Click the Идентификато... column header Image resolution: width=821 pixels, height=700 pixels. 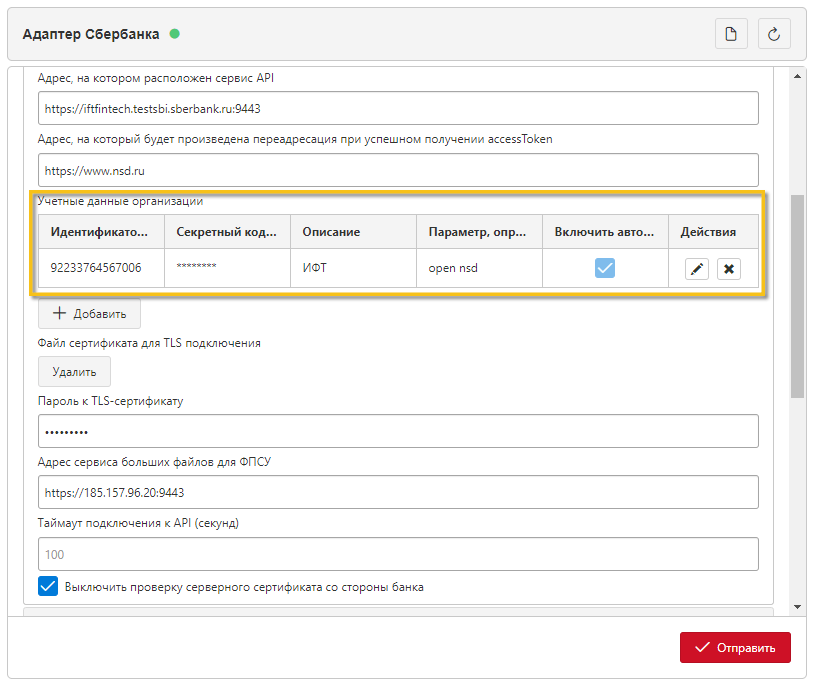point(101,232)
